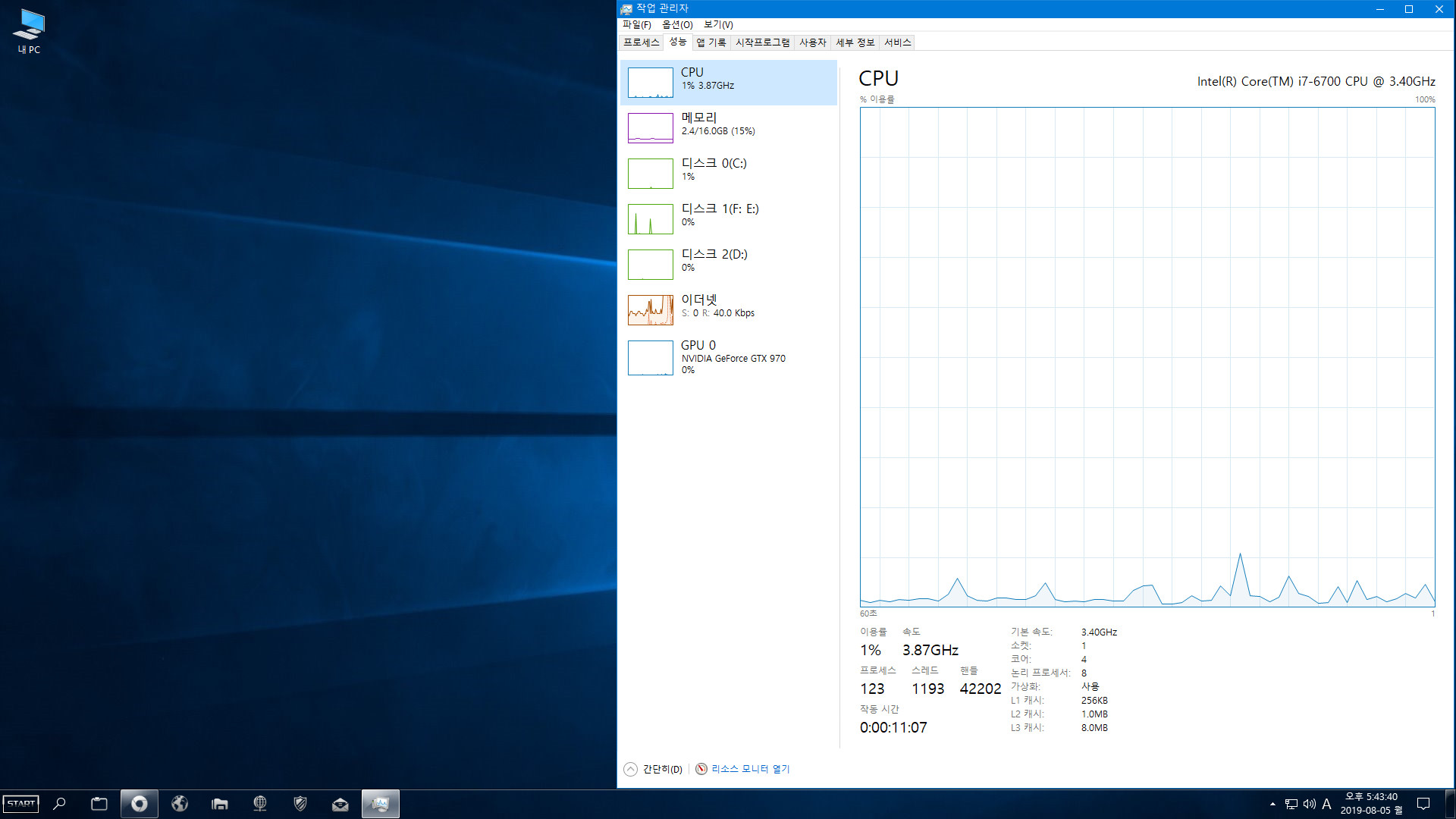Select the 메모리 performance entry
Viewport: 1456px width, 819px height.
[728, 127]
